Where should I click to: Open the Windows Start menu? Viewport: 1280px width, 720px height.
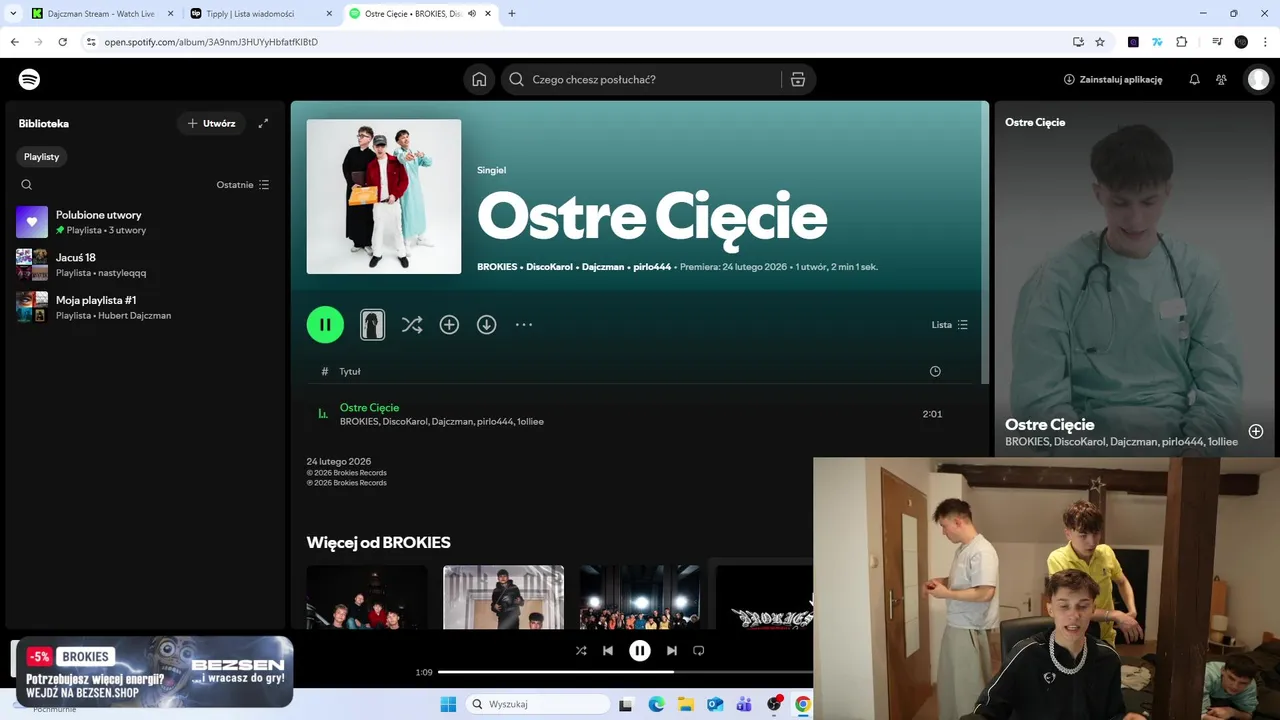[448, 704]
